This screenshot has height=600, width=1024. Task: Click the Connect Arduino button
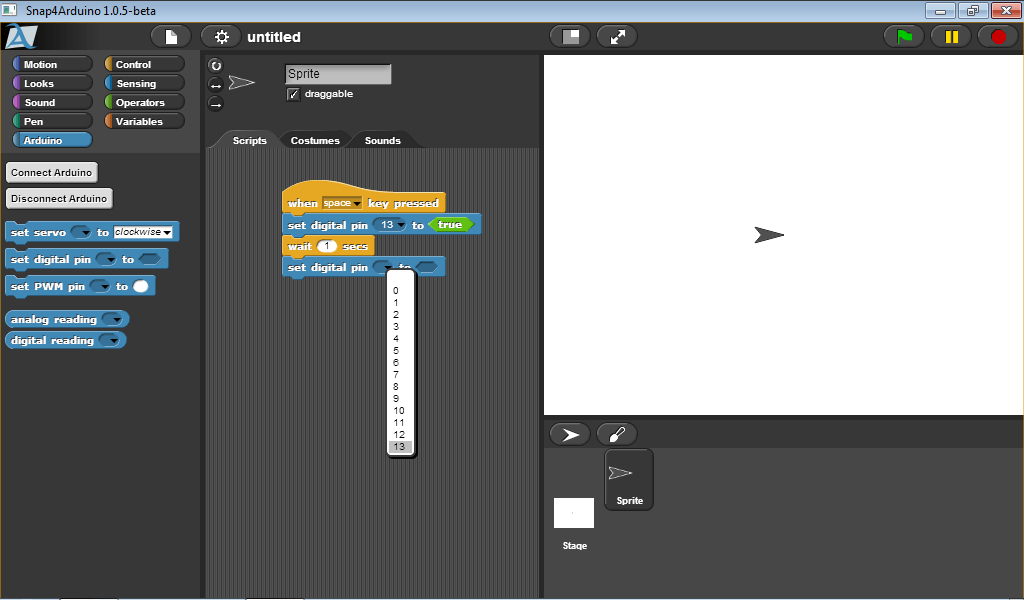[52, 172]
